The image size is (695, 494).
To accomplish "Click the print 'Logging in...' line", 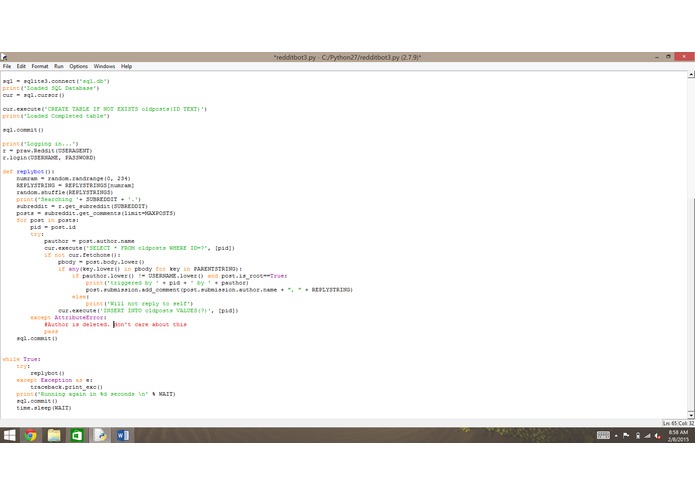I will (40, 144).
